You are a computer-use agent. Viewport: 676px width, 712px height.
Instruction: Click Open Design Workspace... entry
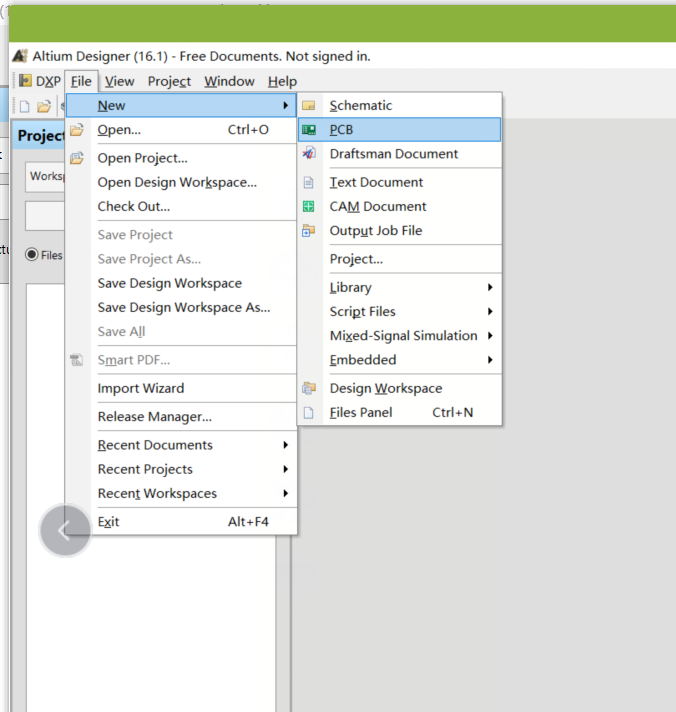182,183
